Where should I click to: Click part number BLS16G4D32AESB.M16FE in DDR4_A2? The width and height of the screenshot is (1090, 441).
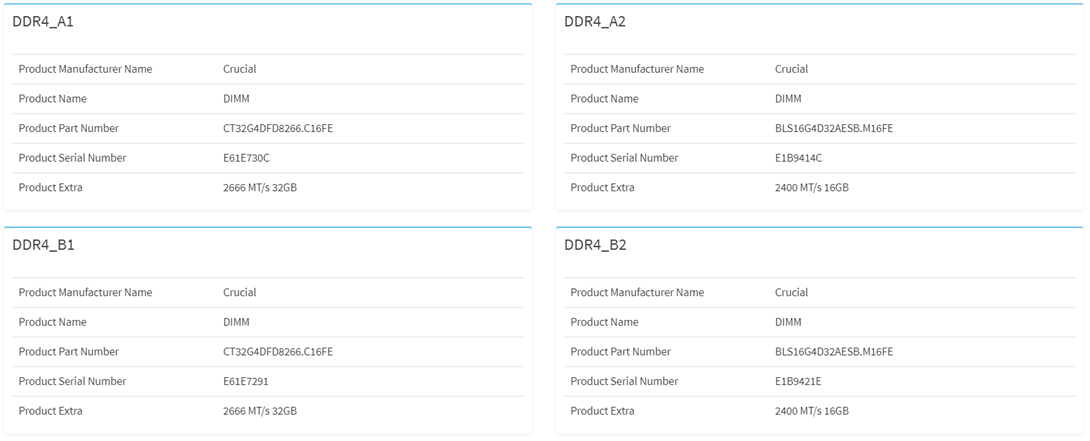point(833,128)
